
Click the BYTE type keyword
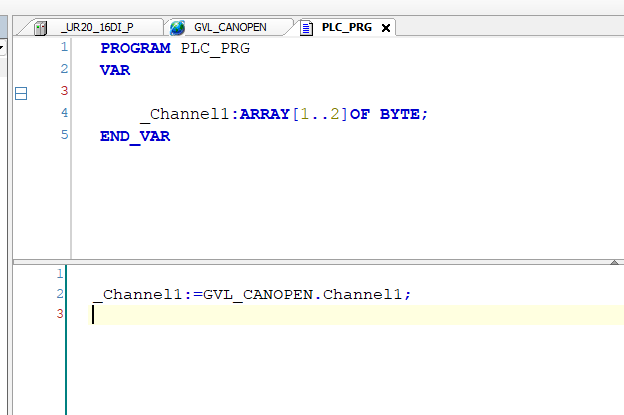[x=400, y=115]
